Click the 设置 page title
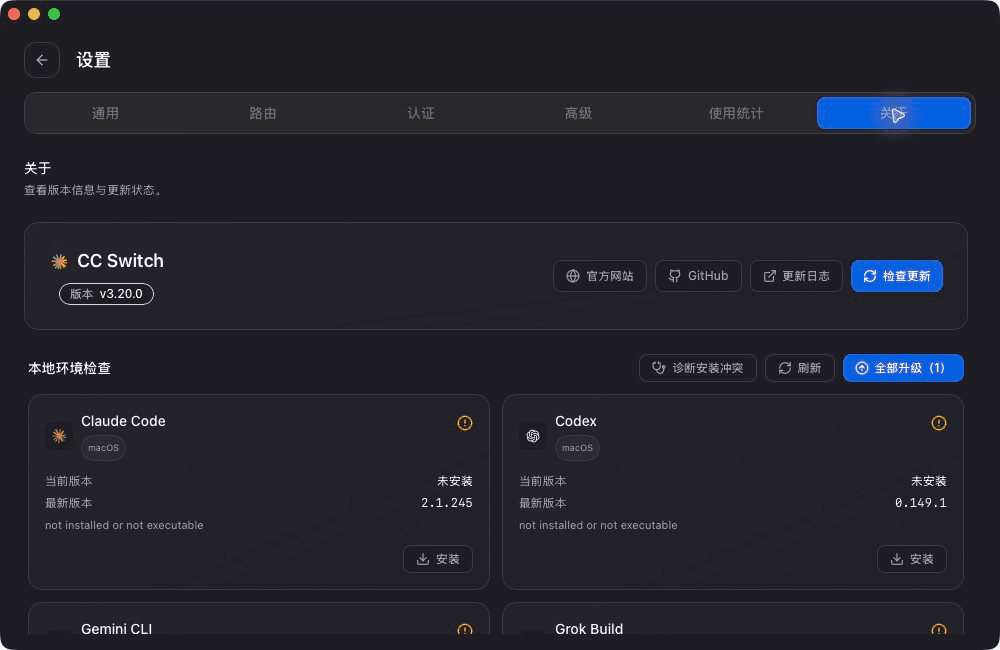Viewport: 1000px width, 650px height. (94, 60)
